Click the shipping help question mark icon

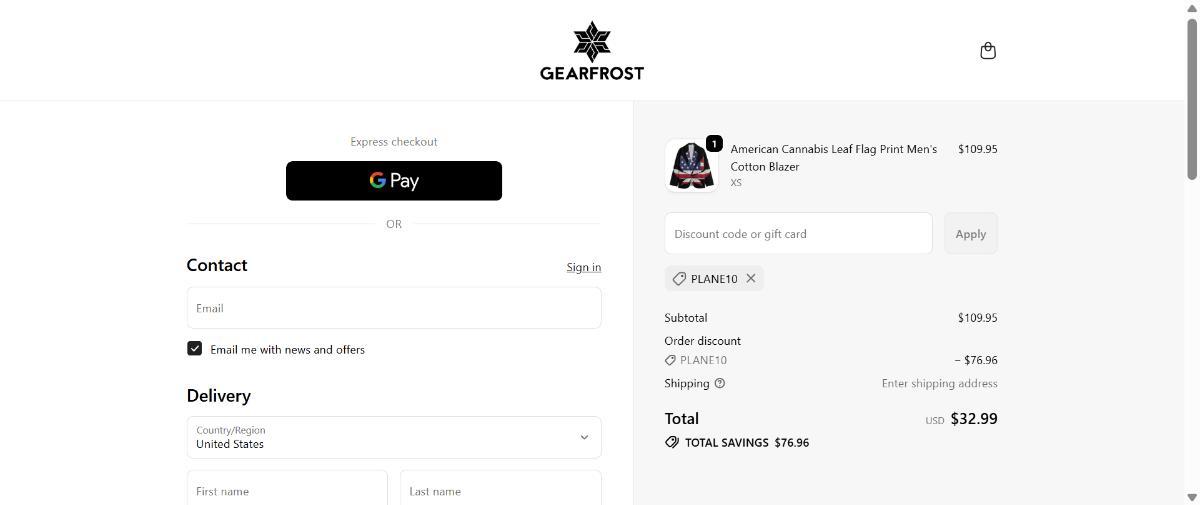(x=720, y=383)
